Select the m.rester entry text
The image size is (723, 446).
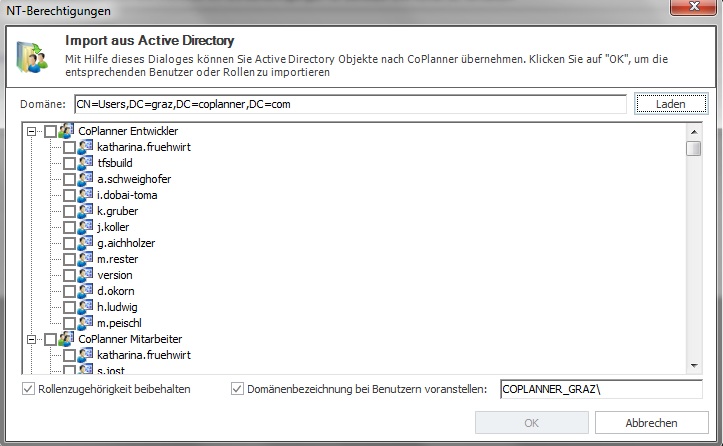(x=118, y=259)
